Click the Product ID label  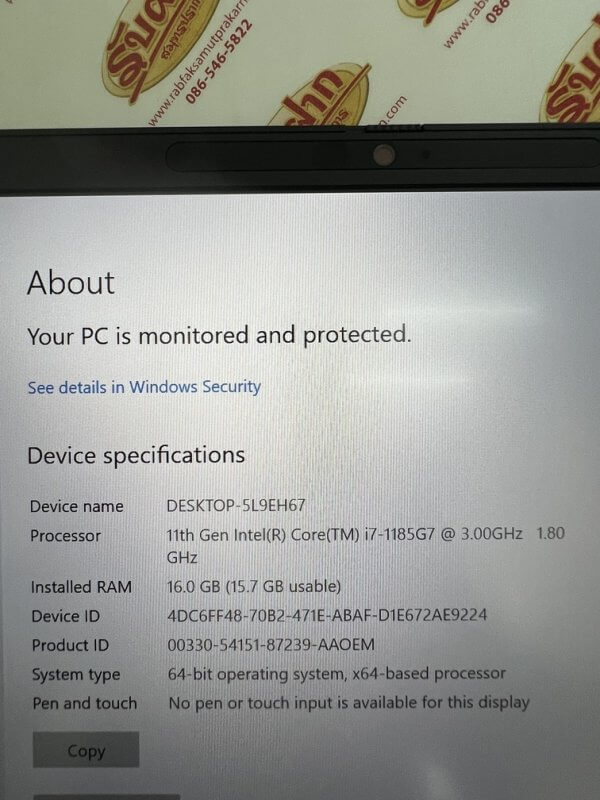pos(70,645)
